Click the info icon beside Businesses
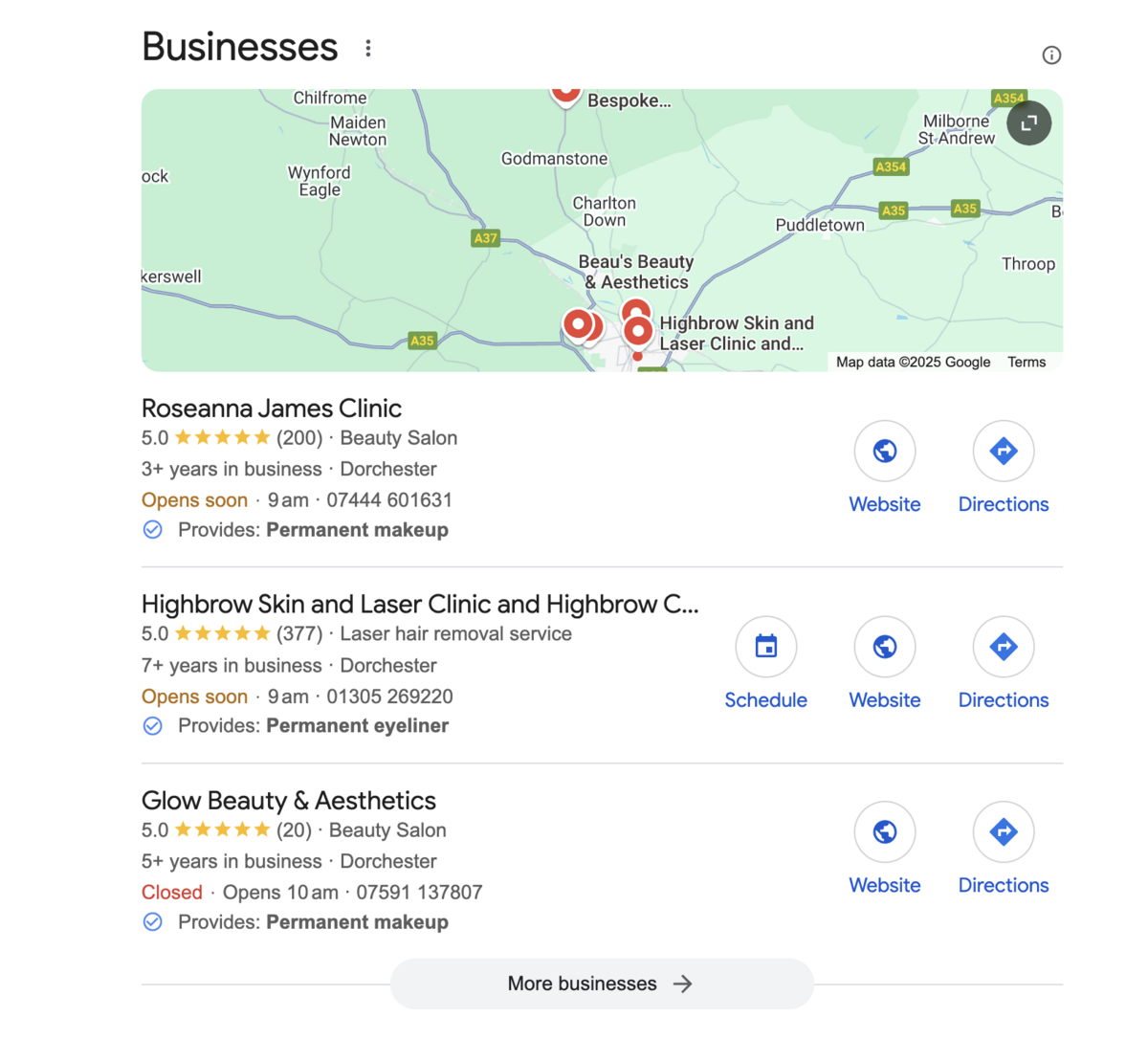This screenshot has height=1039, width=1148. click(x=1051, y=55)
